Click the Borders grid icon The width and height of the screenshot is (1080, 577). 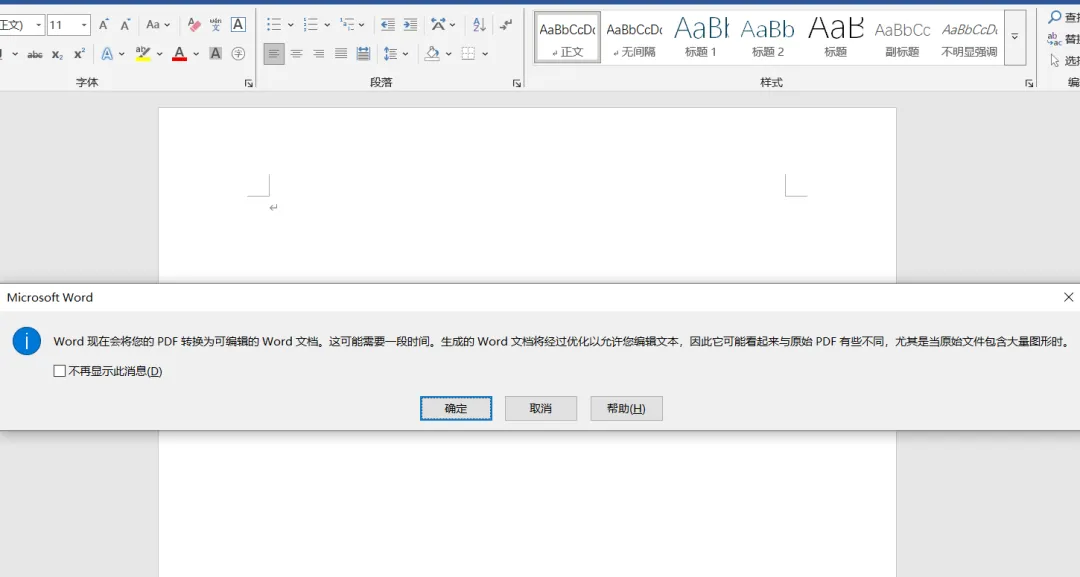[x=468, y=53]
